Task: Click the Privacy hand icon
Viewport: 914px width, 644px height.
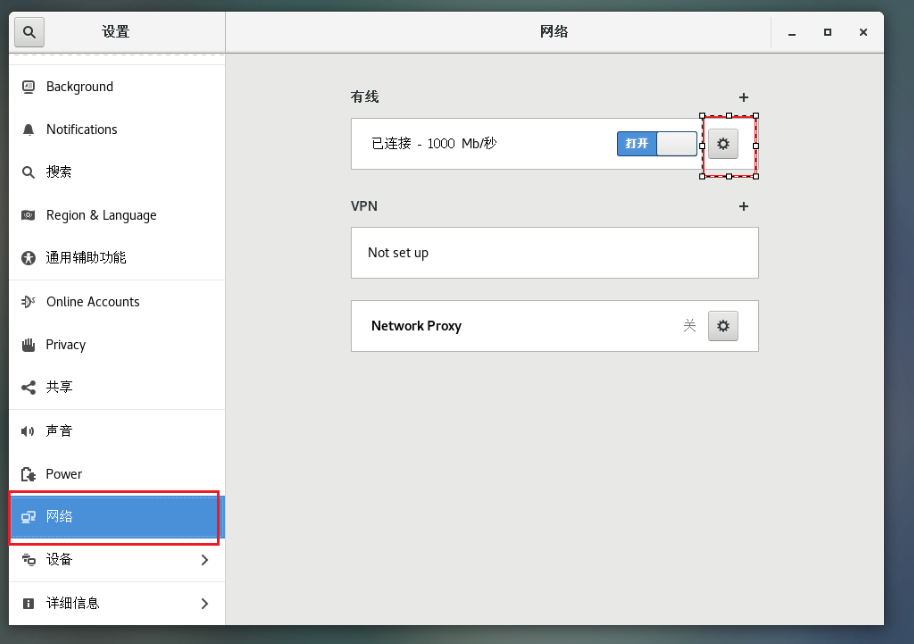Action: pos(28,344)
